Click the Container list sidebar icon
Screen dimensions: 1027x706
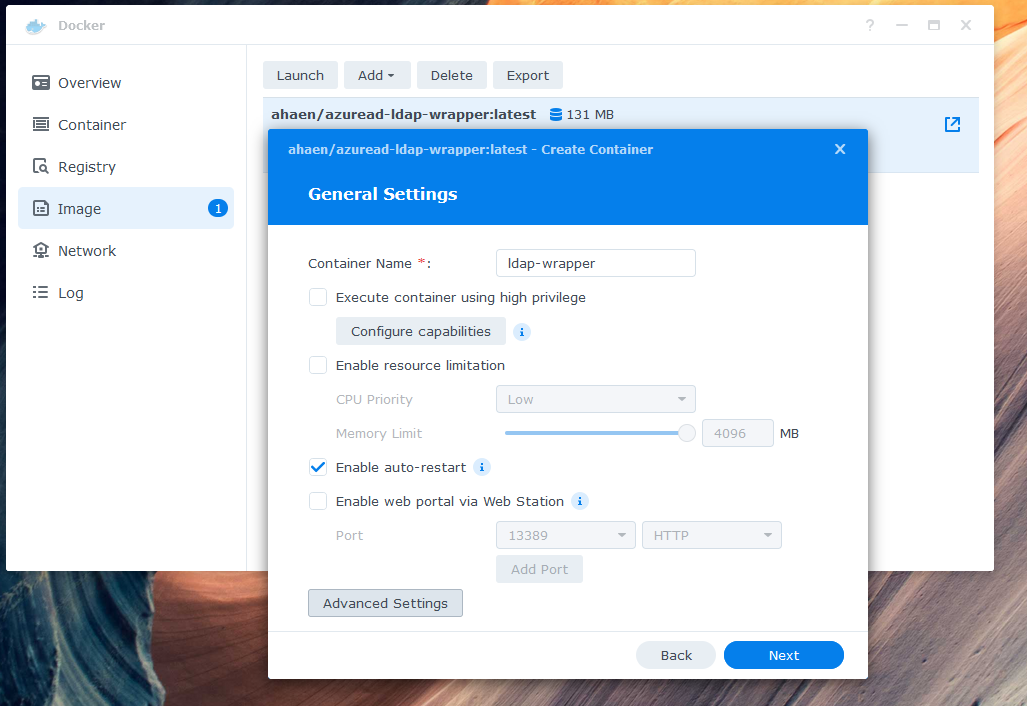click(x=41, y=124)
